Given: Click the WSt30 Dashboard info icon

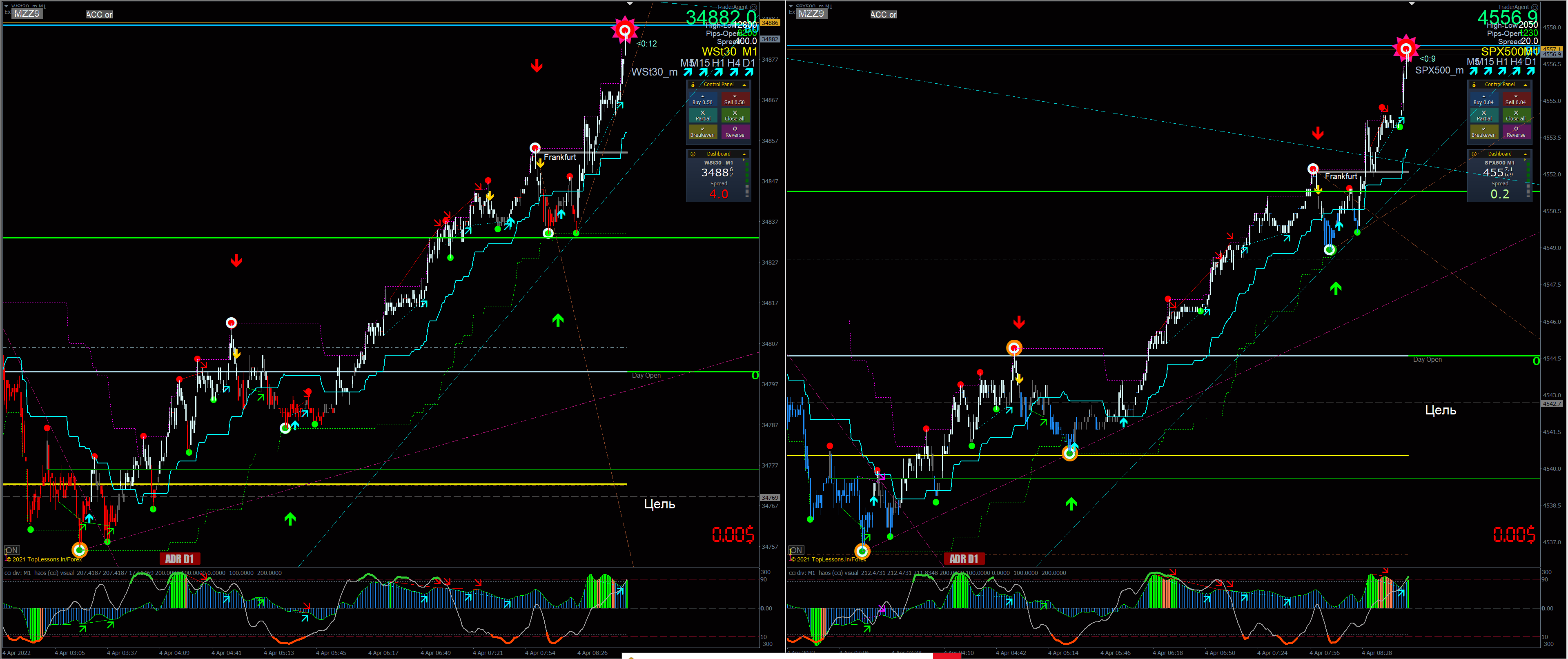Looking at the screenshot, I should [693, 154].
